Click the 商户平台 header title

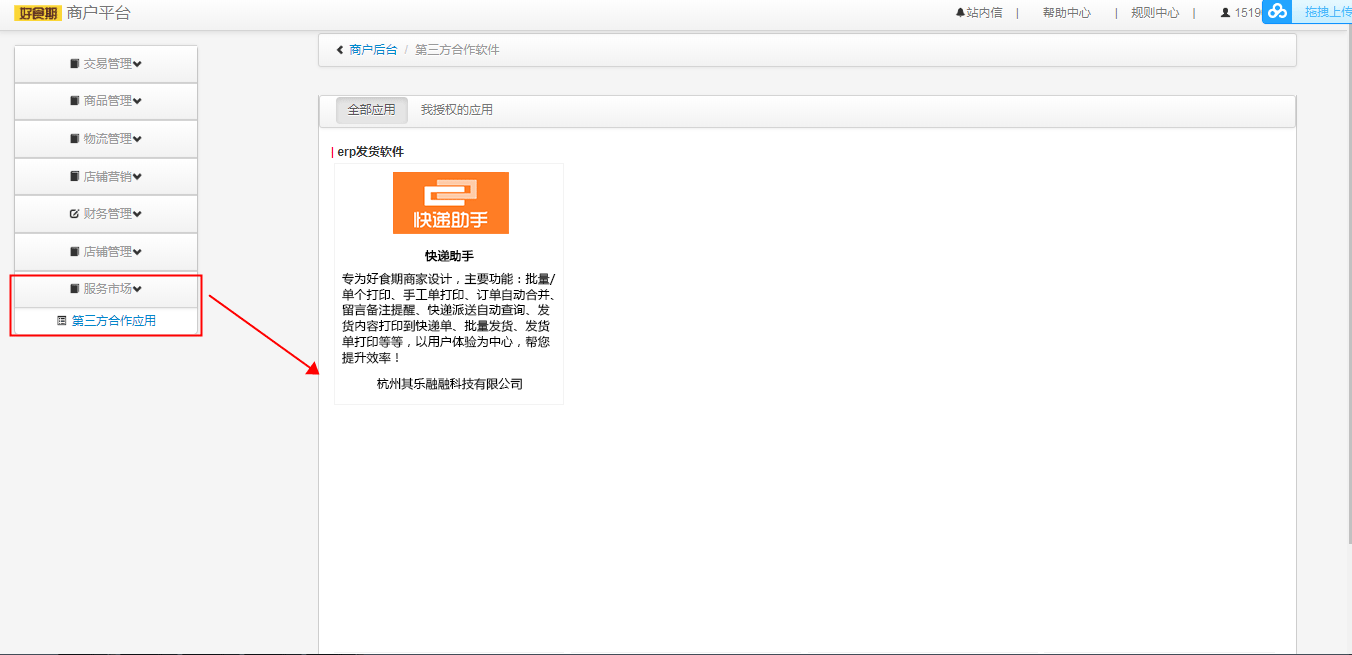coord(98,13)
